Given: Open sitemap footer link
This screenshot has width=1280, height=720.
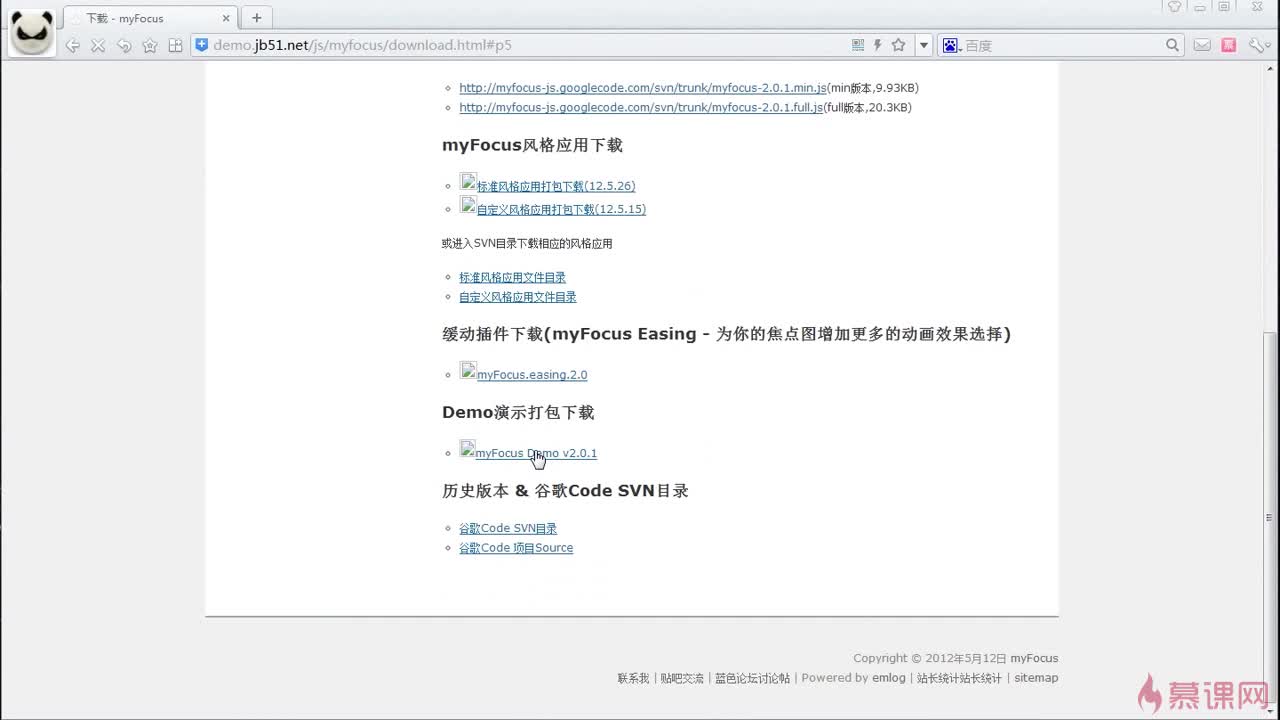Looking at the screenshot, I should click(x=1036, y=678).
